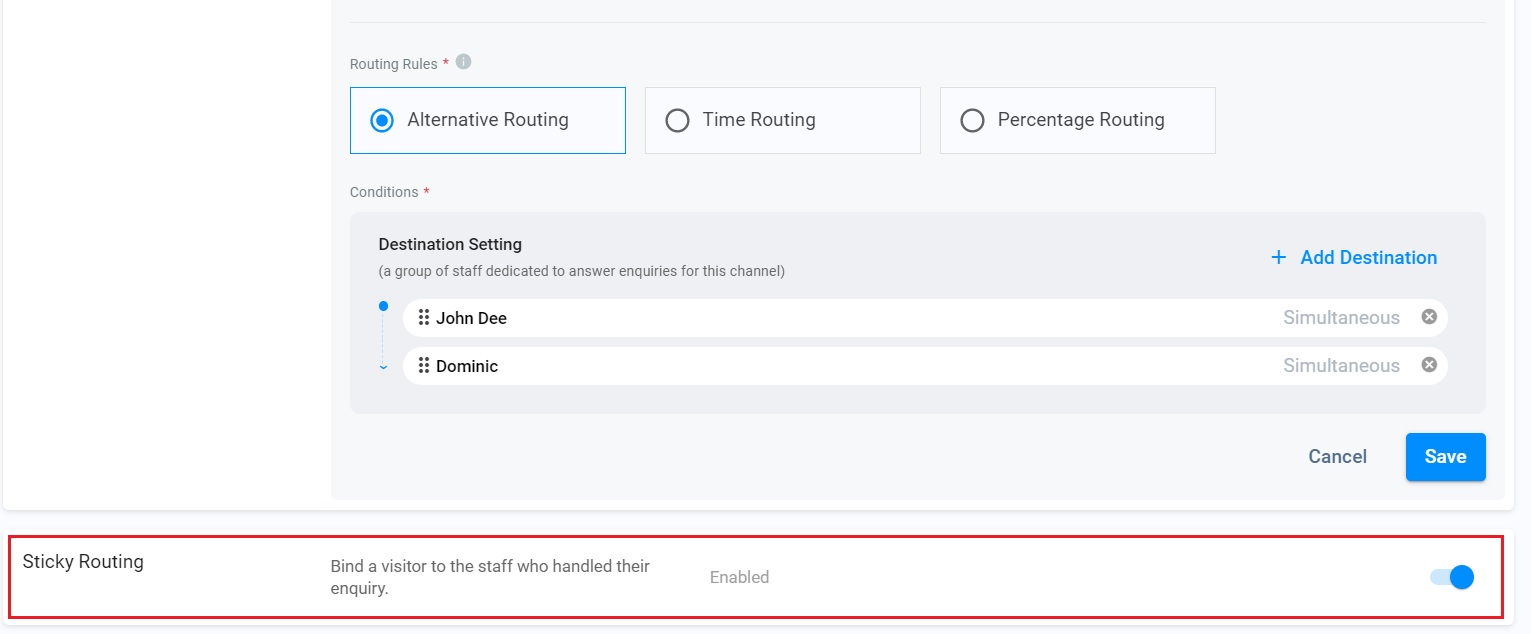The height and width of the screenshot is (634, 1531).
Task: Grab the drag handle for Dominic
Action: click(x=424, y=366)
